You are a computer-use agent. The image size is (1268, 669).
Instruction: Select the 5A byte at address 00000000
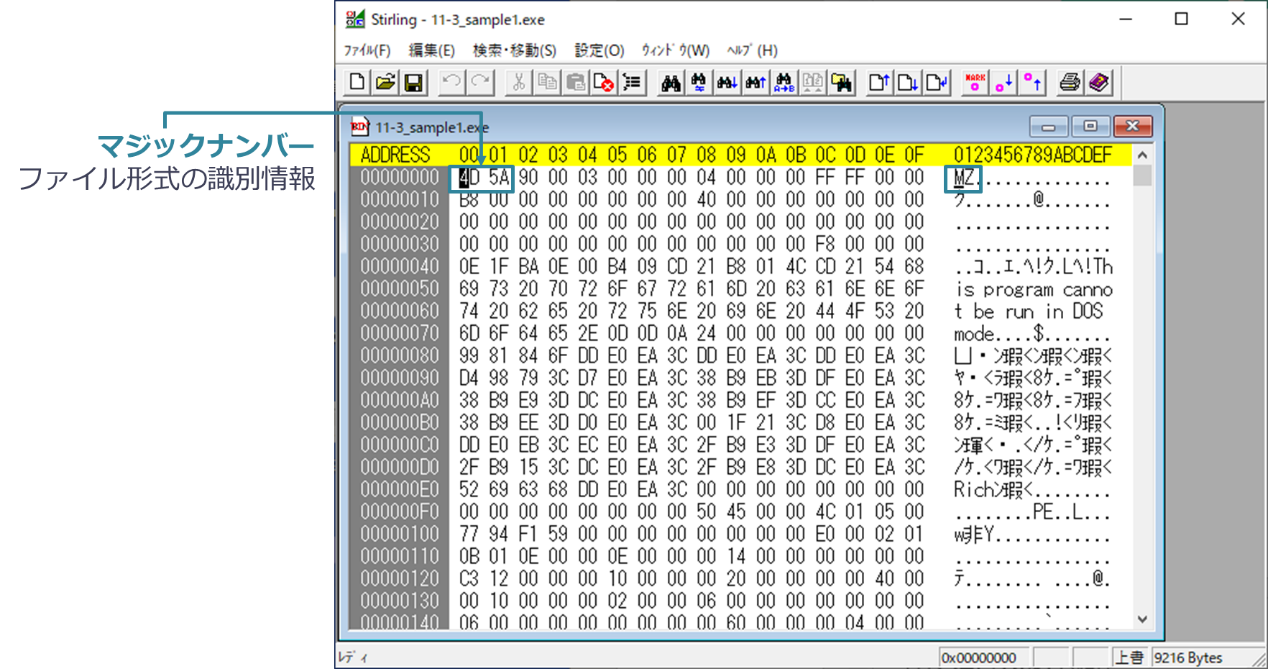[499, 178]
